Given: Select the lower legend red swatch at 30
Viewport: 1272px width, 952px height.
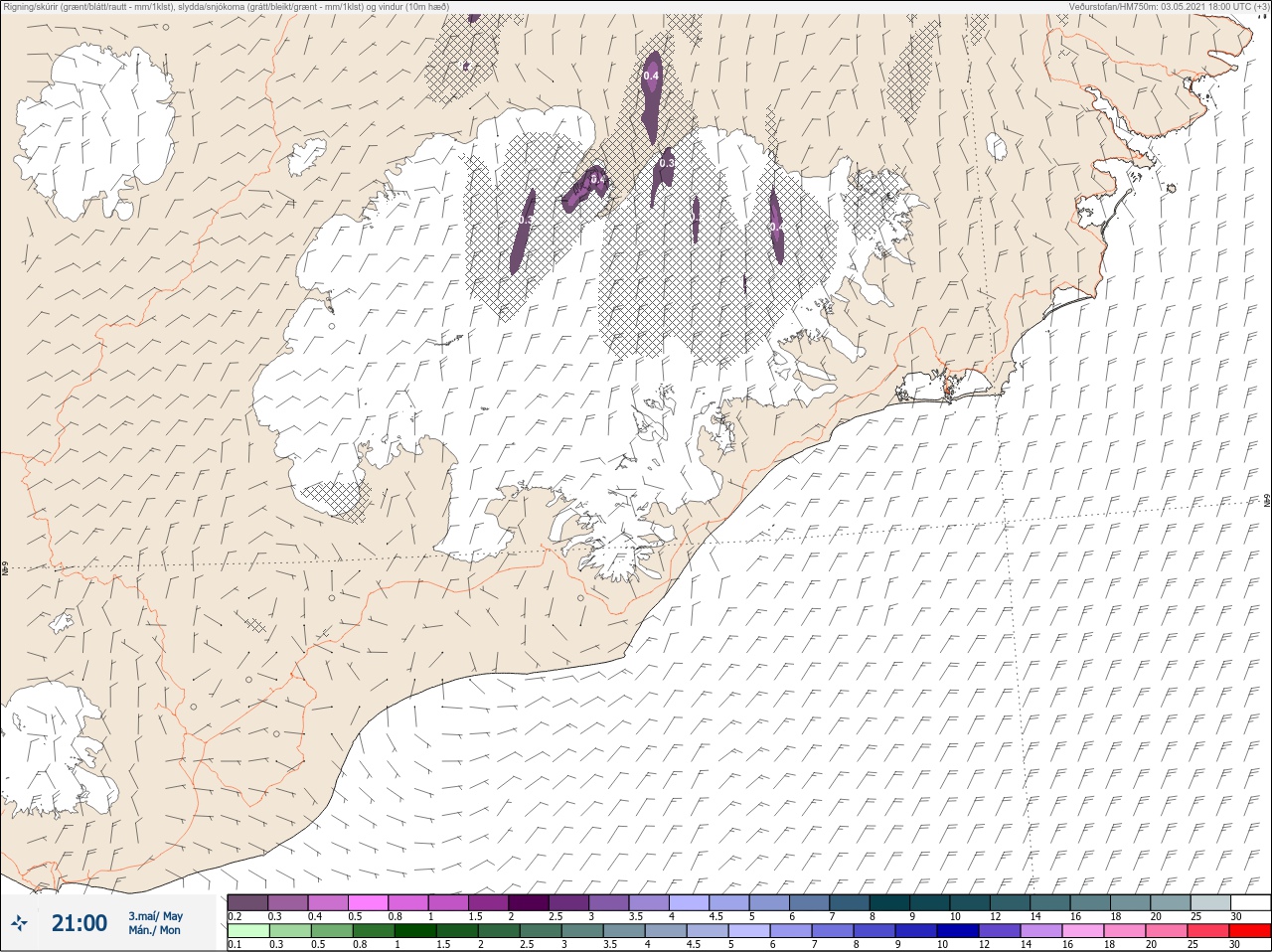Looking at the screenshot, I should 1249,932.
